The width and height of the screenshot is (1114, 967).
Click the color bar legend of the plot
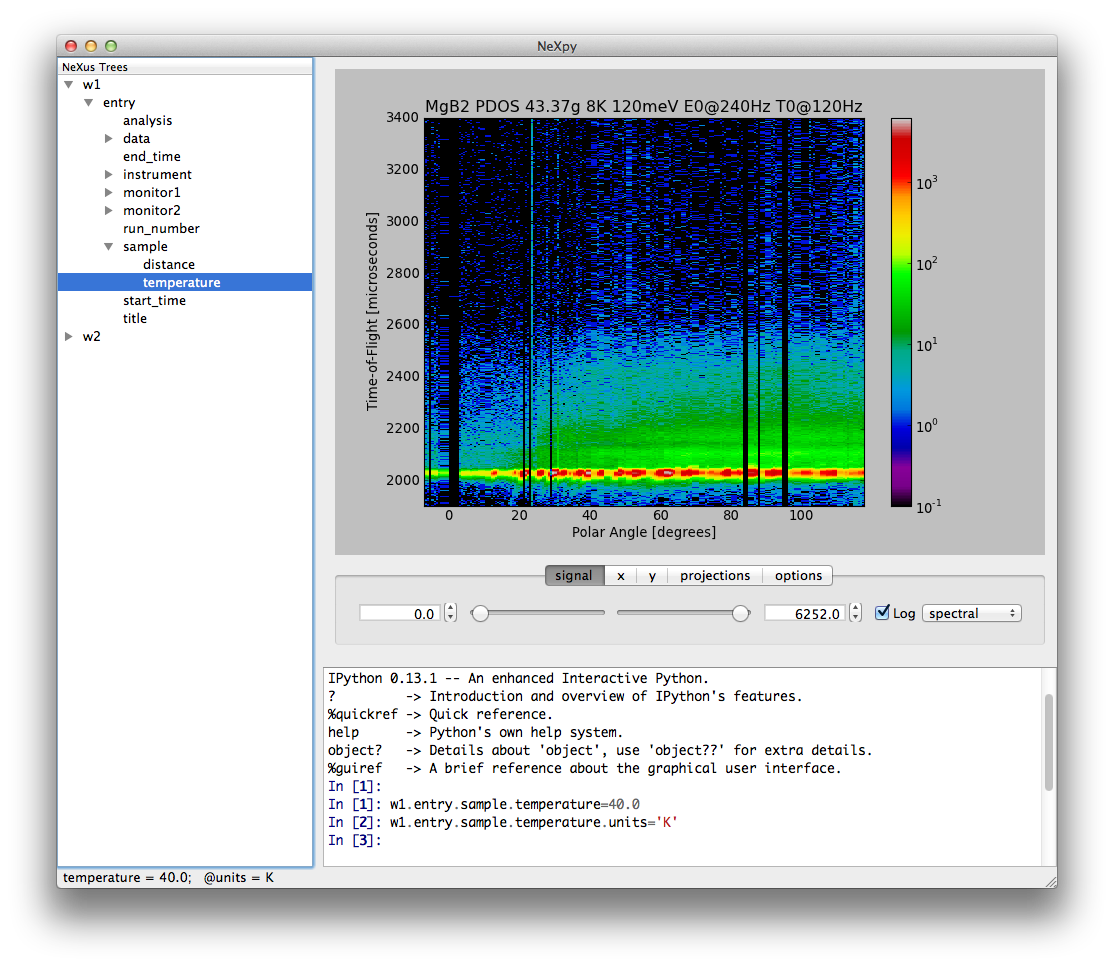coord(901,313)
